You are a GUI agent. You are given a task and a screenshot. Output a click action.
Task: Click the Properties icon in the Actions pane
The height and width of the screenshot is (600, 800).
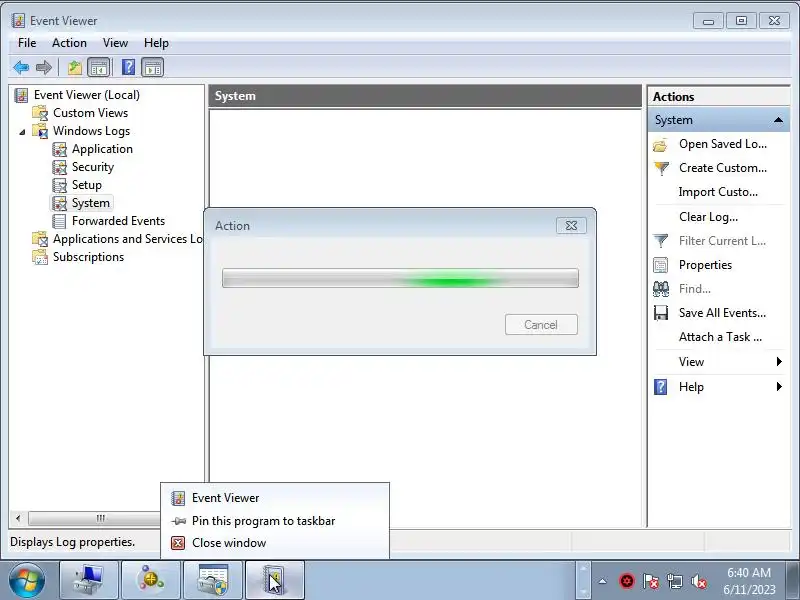[661, 265]
